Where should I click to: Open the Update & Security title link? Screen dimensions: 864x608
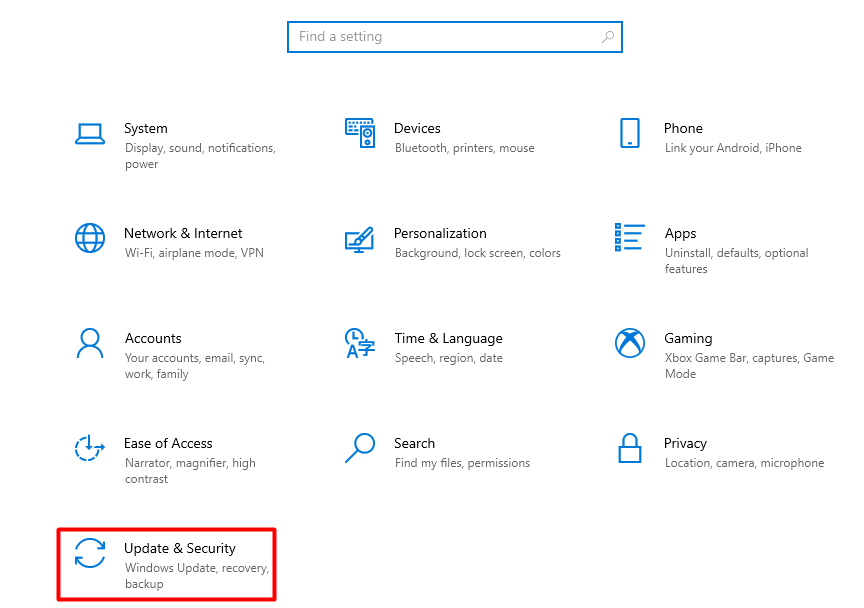pyautogui.click(x=180, y=548)
